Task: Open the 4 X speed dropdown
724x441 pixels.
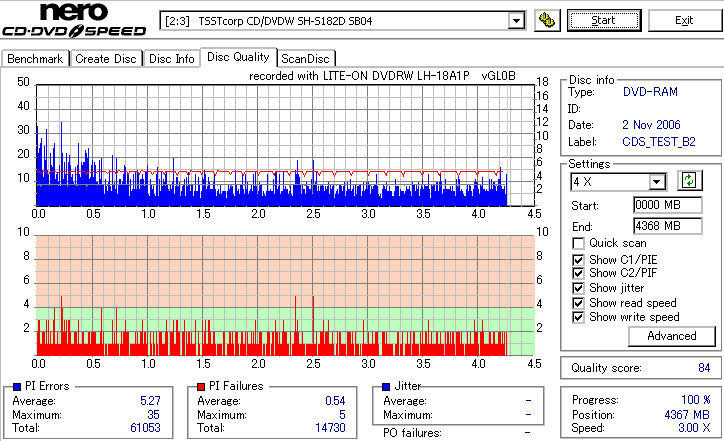Action: (656, 182)
